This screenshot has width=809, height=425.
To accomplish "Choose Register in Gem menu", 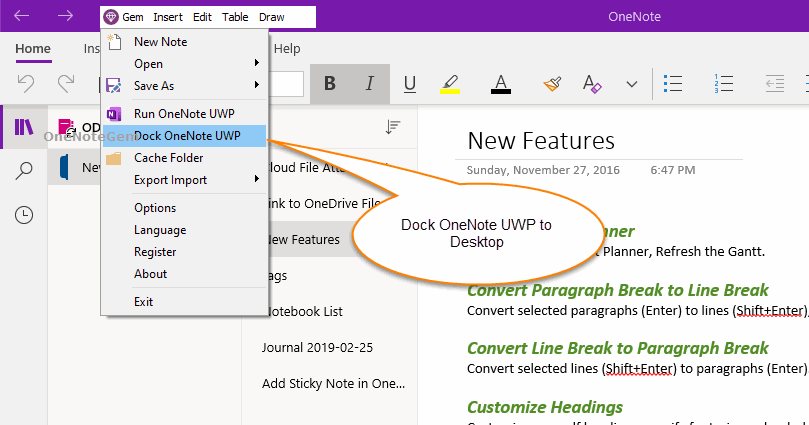I will pos(184,252).
